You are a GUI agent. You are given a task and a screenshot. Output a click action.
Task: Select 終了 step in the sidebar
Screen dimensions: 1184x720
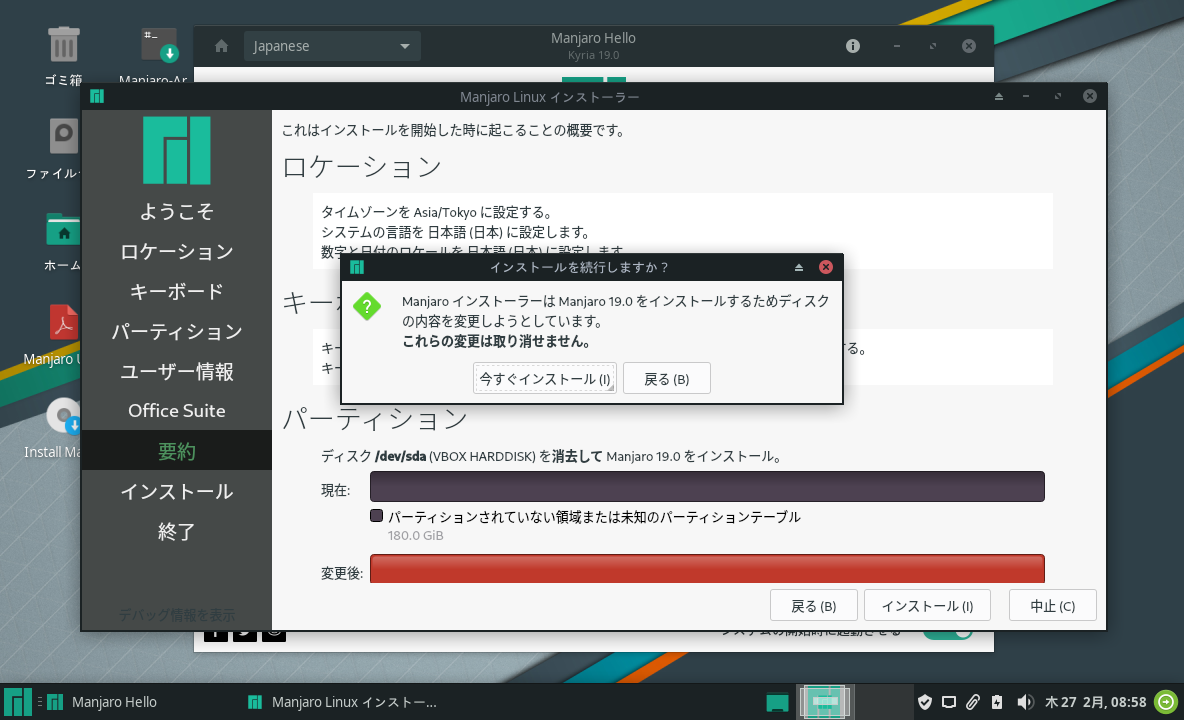point(176,531)
